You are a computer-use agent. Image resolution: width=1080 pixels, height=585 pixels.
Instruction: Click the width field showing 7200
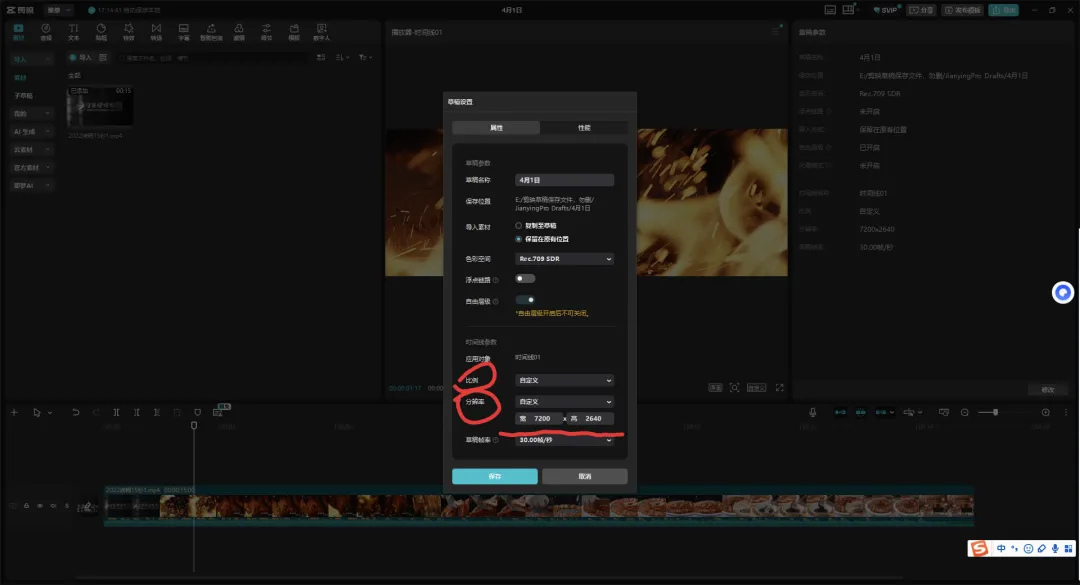tap(538, 418)
